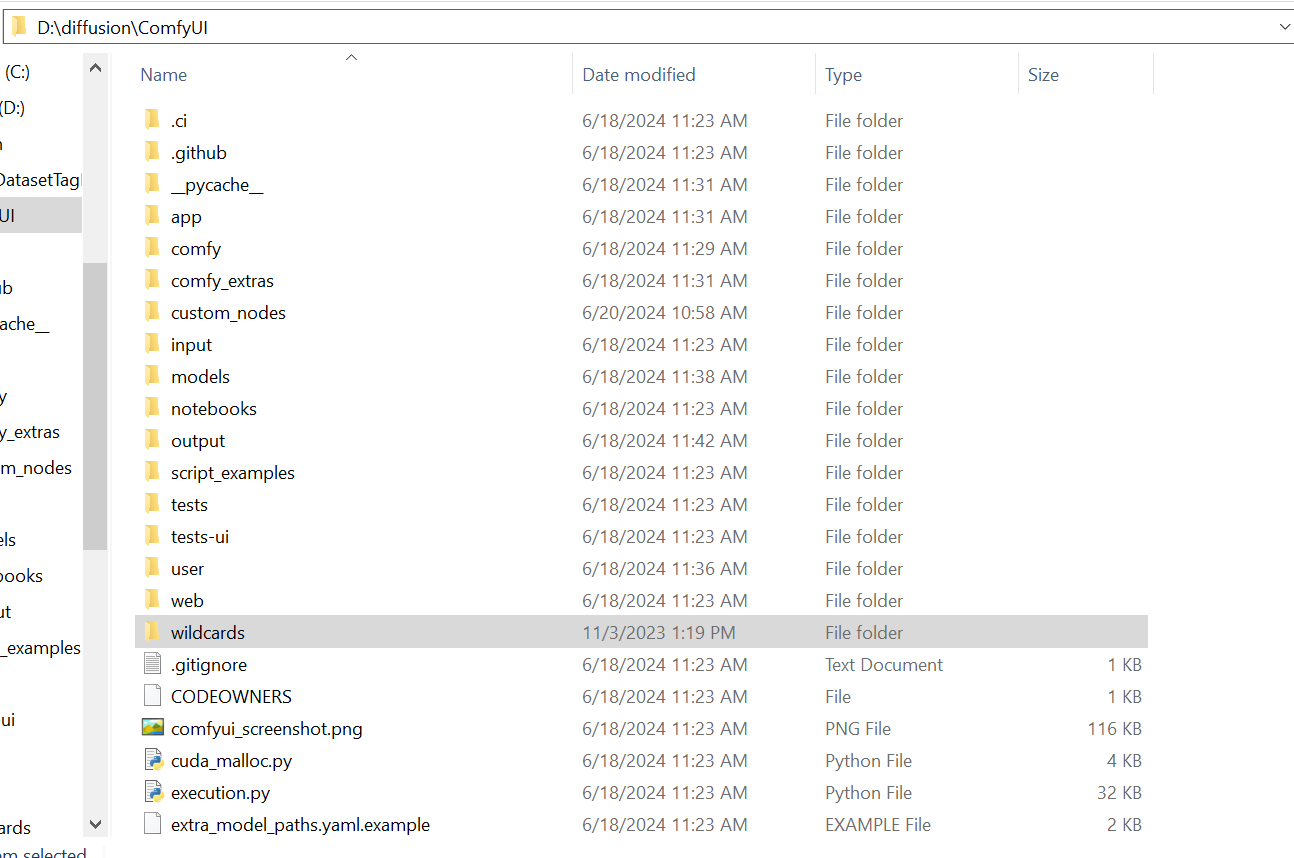The image size is (1294, 858).
Task: Click the input folder icon
Action: pyautogui.click(x=152, y=344)
